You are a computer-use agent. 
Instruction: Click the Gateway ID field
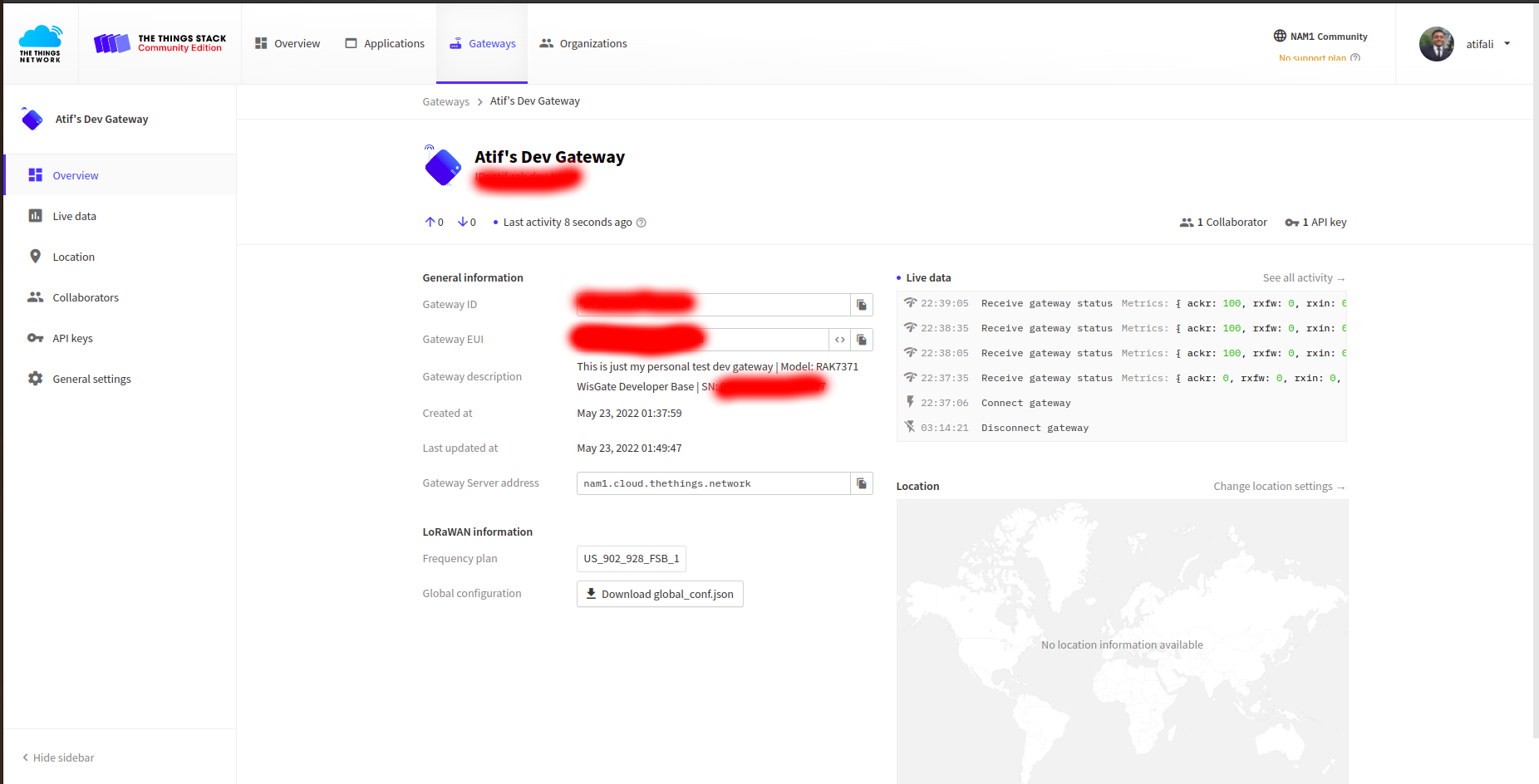pos(714,305)
